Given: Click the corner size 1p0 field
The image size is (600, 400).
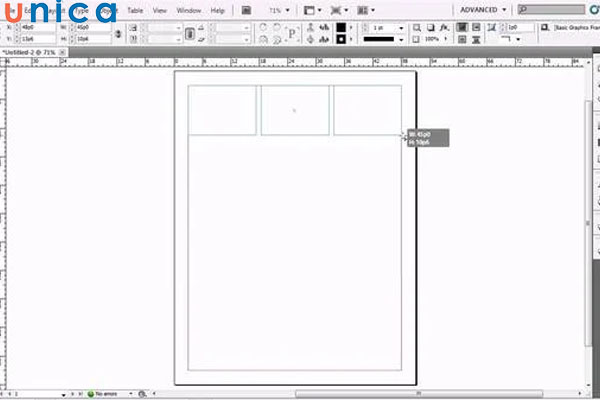Looking at the screenshot, I should (x=520, y=28).
